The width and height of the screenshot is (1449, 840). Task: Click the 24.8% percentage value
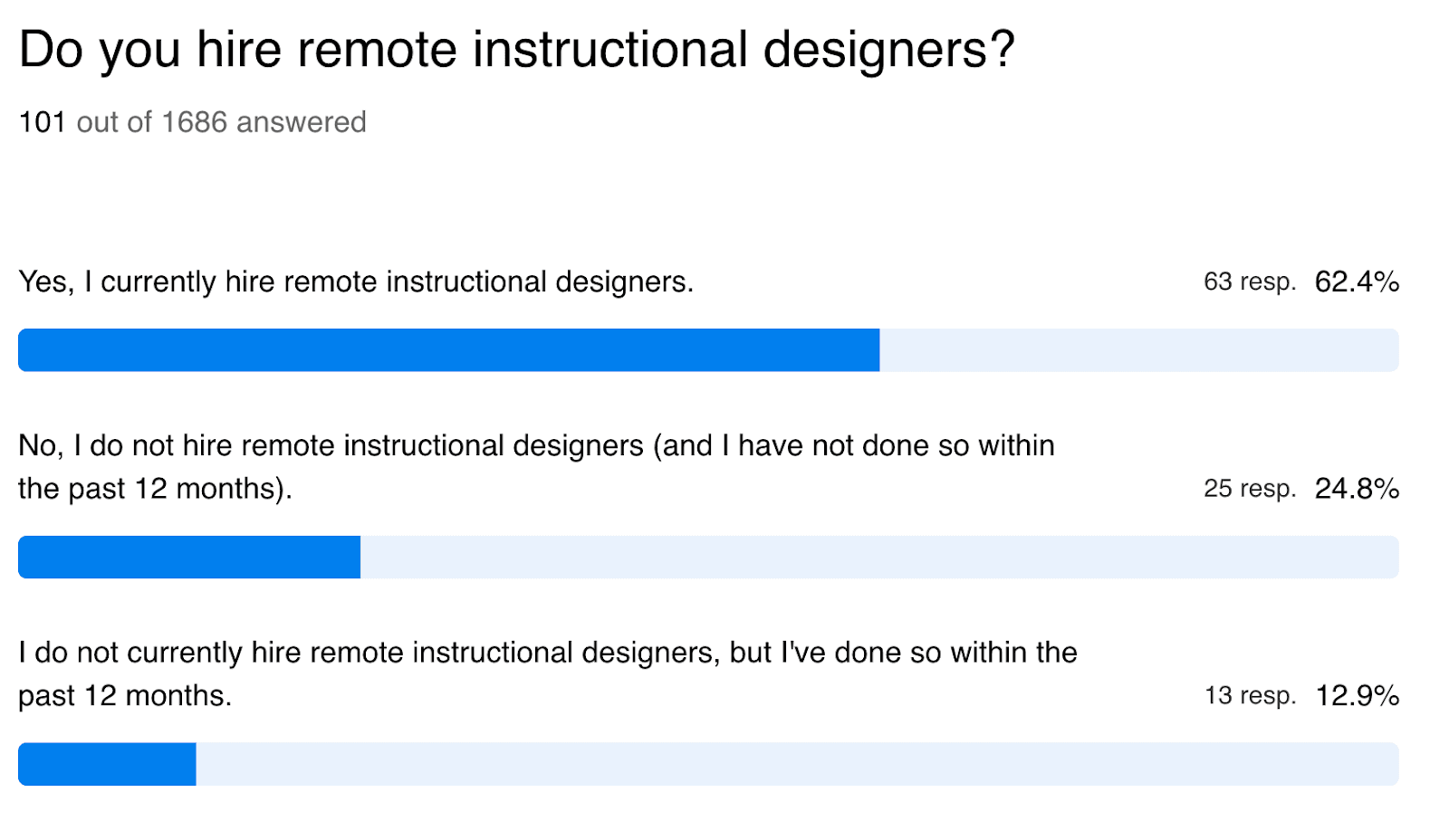tap(1357, 489)
